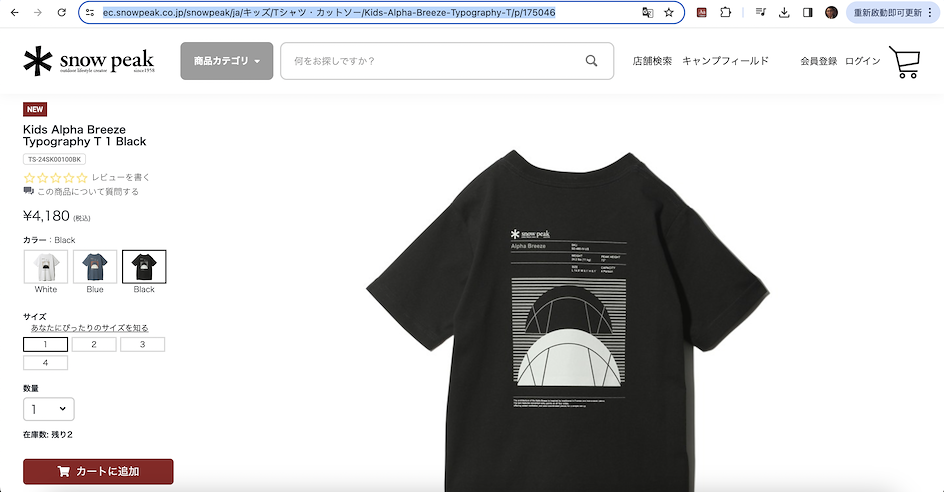Click the address bar URL

coord(329,12)
